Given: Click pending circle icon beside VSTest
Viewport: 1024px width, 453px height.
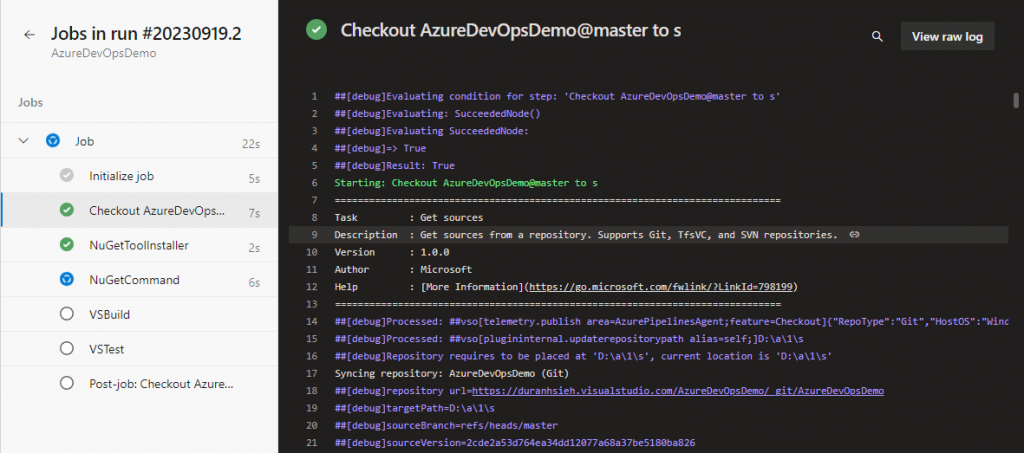Looking at the screenshot, I should (x=66, y=349).
